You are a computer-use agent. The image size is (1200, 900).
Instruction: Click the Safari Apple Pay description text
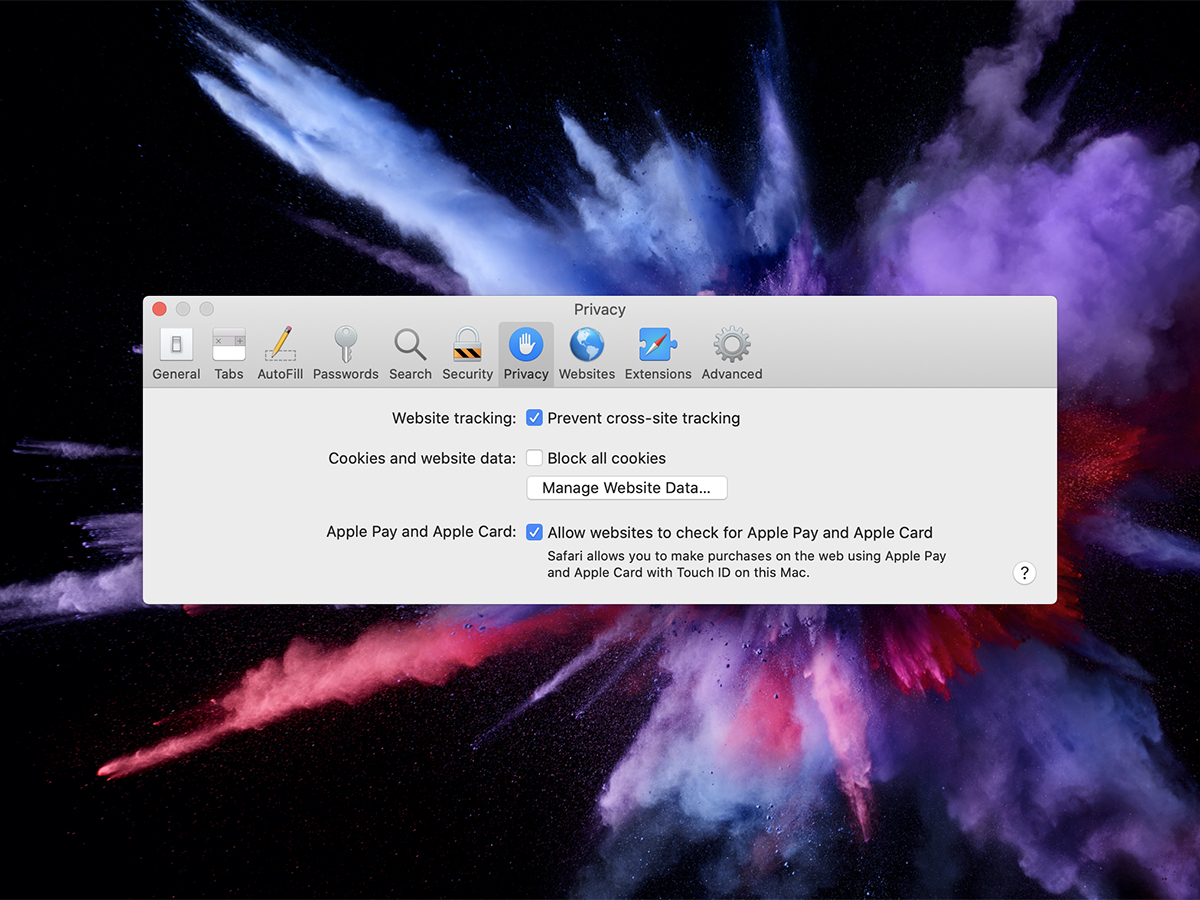[x=746, y=564]
